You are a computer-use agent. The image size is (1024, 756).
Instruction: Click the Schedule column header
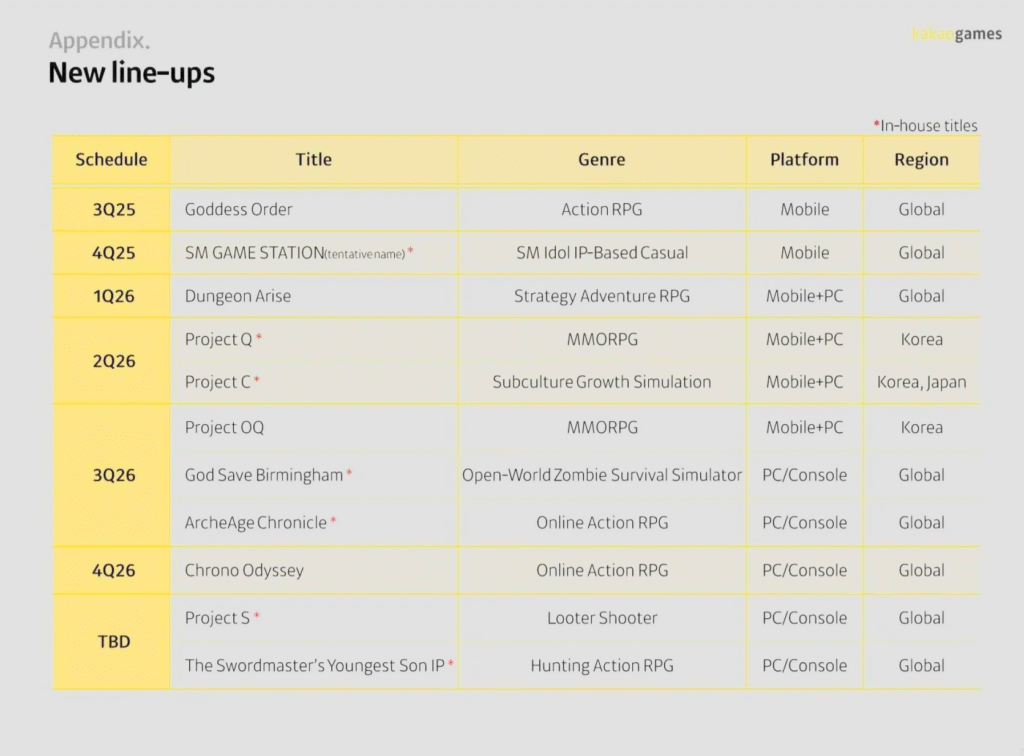click(x=111, y=159)
